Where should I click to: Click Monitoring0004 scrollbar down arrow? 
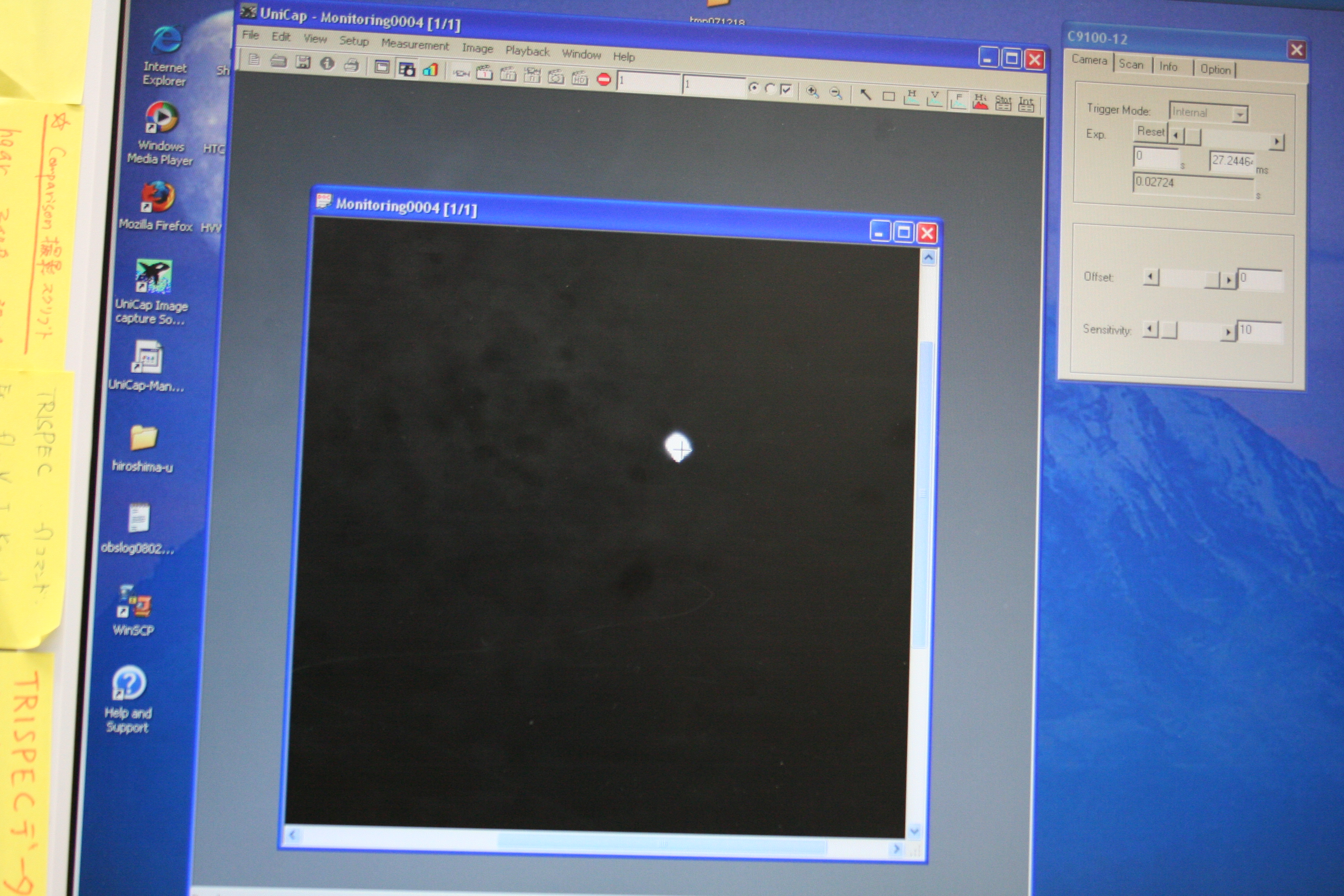point(914,831)
